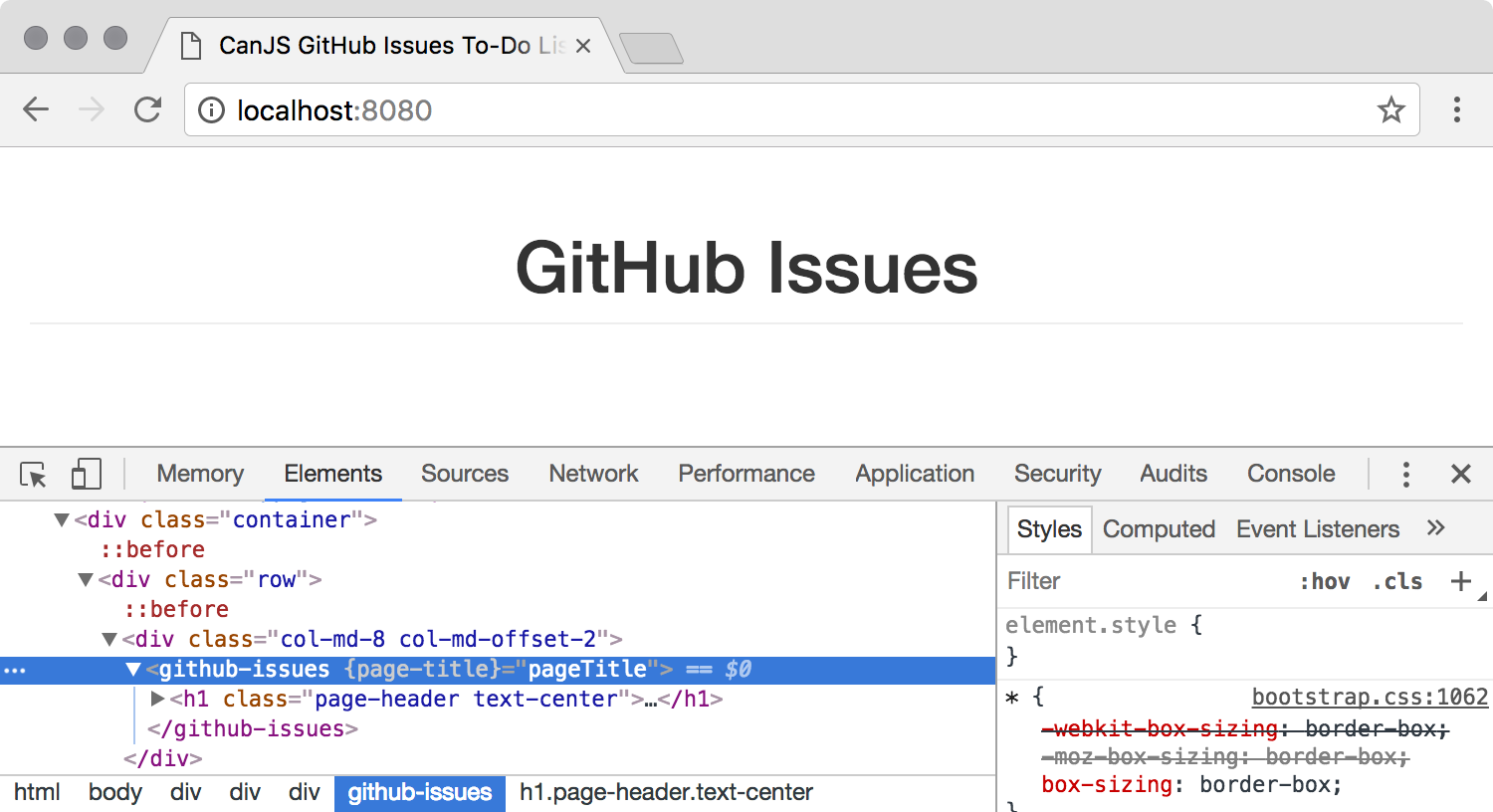Viewport: 1493px width, 812px height.
Task: Show more sidebar tabs with double chevron
Action: (x=1435, y=528)
